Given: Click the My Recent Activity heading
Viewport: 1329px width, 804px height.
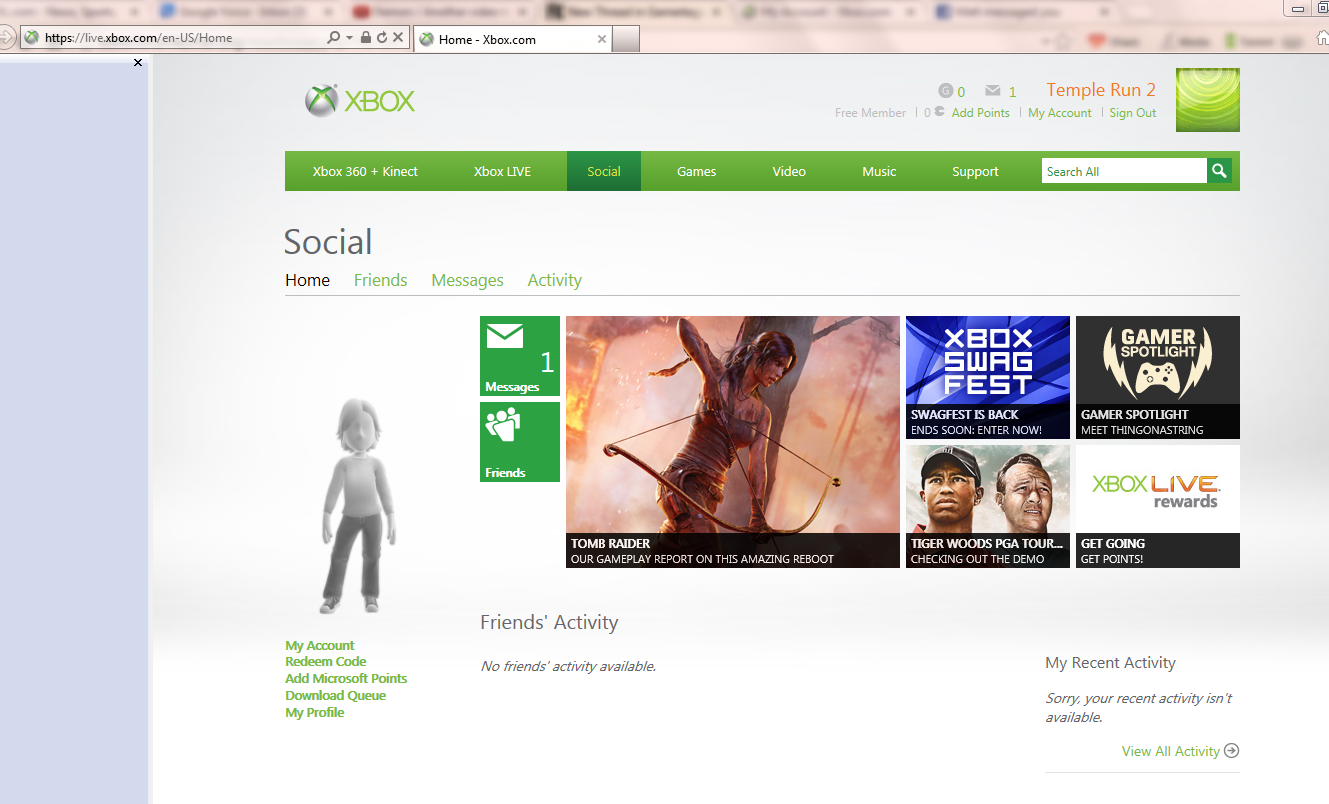Looking at the screenshot, I should [x=1110, y=663].
